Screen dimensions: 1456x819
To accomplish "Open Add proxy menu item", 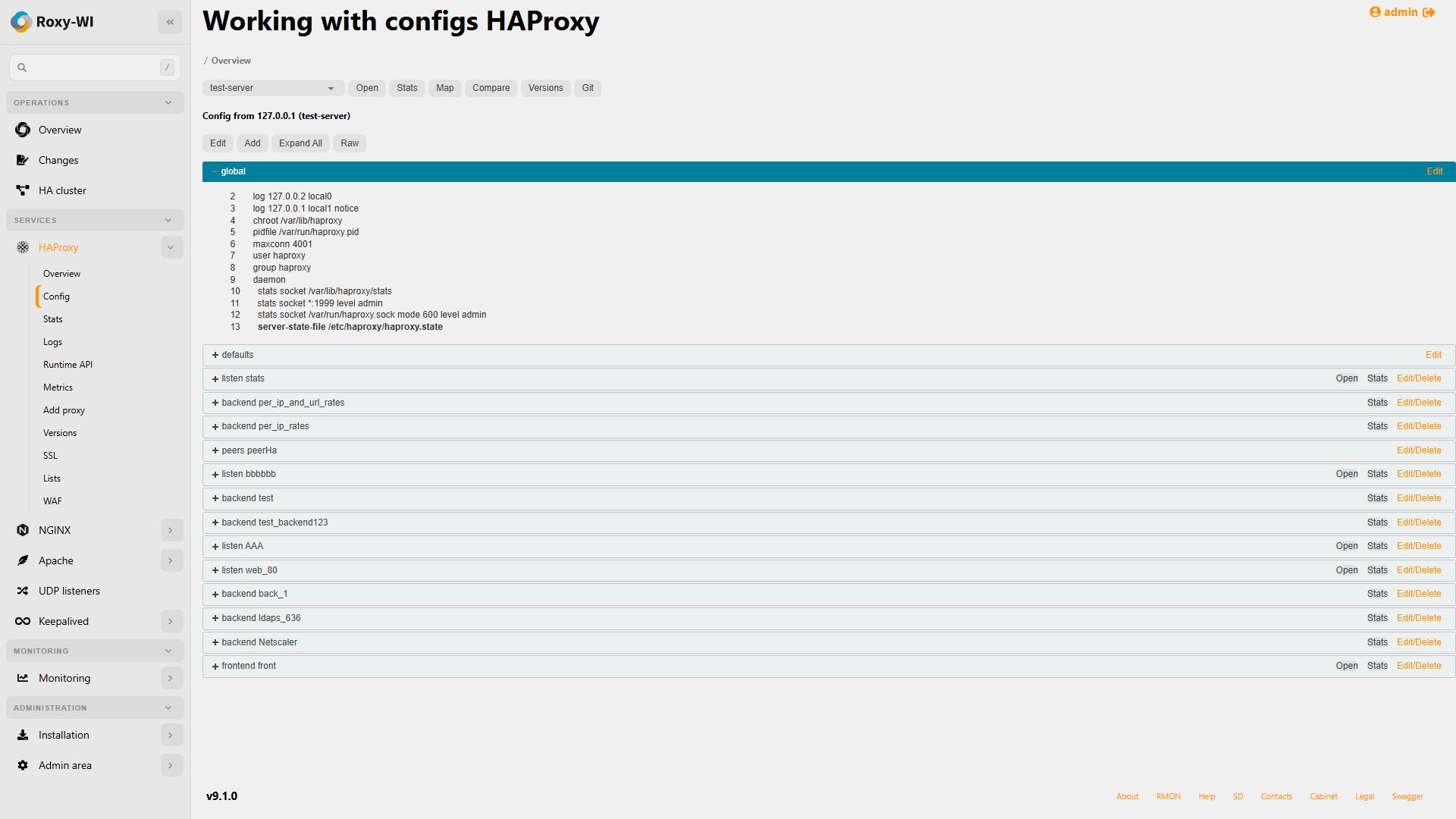I will point(64,410).
